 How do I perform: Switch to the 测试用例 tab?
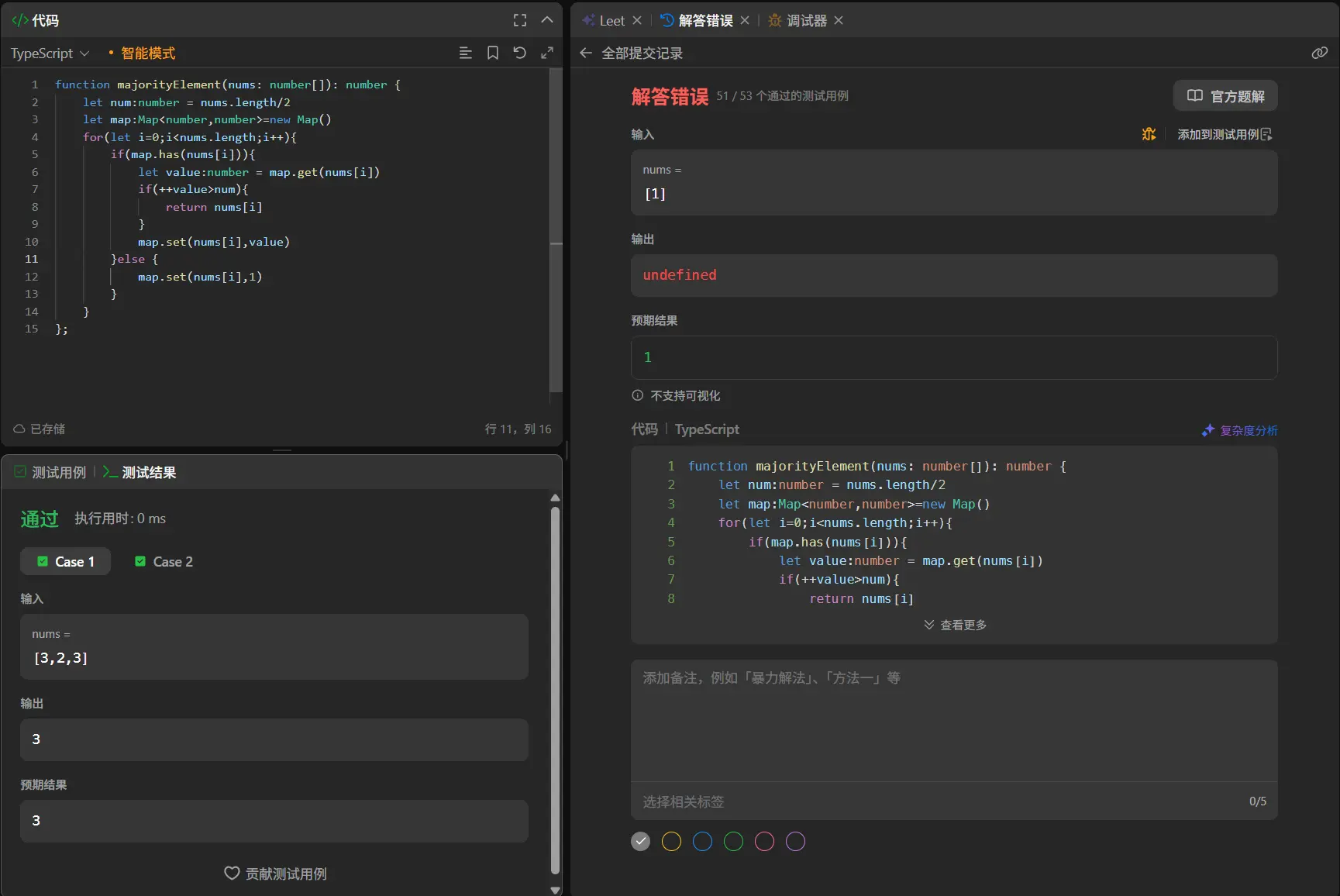click(51, 472)
